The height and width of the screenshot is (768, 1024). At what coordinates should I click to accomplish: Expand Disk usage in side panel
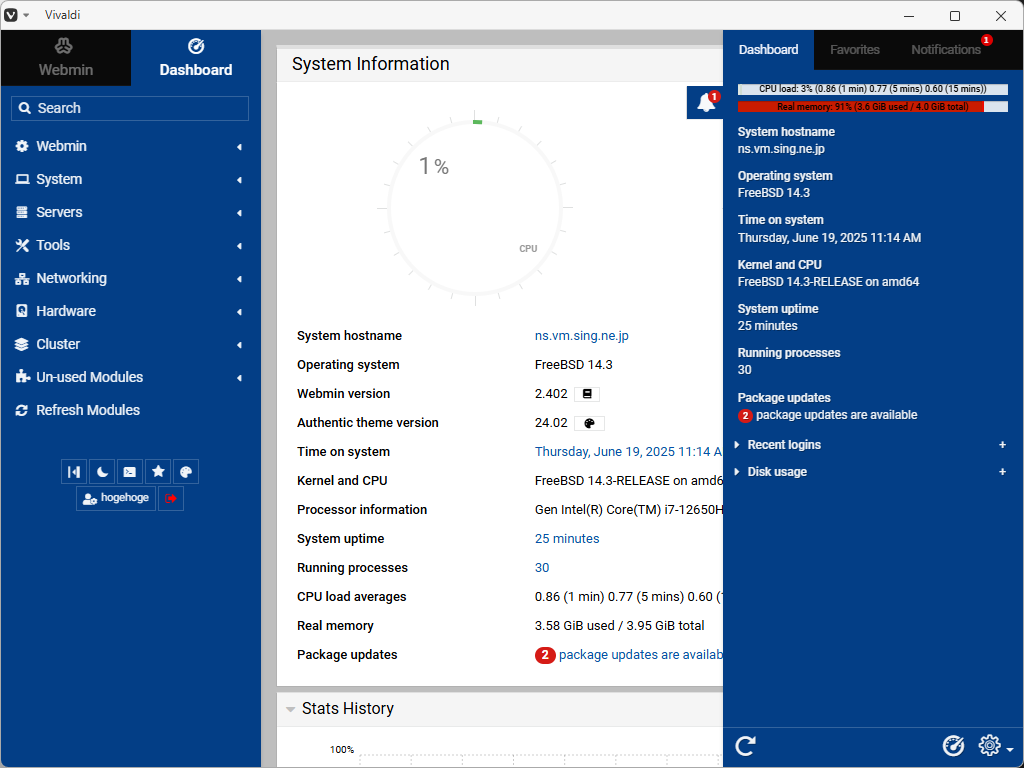(776, 472)
